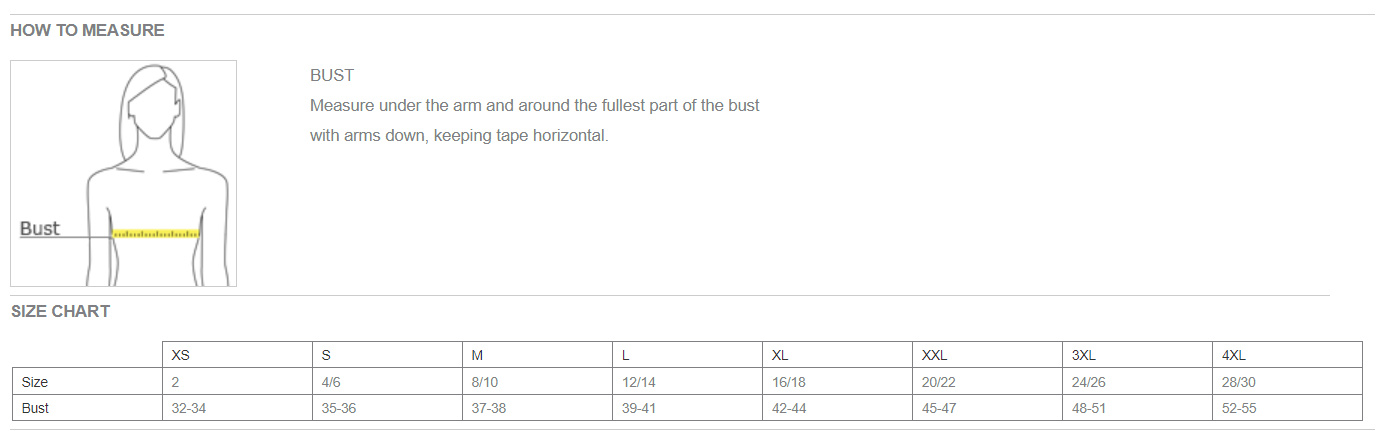Click the XXL column header
This screenshot has width=1385, height=431.
tap(987, 355)
